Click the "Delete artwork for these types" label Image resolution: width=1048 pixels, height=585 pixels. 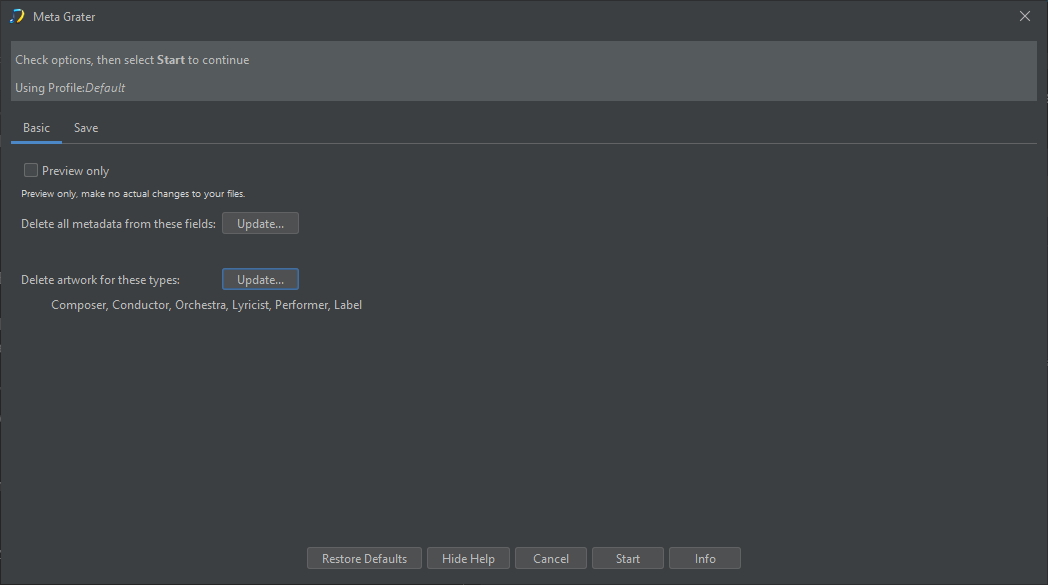click(x=100, y=280)
